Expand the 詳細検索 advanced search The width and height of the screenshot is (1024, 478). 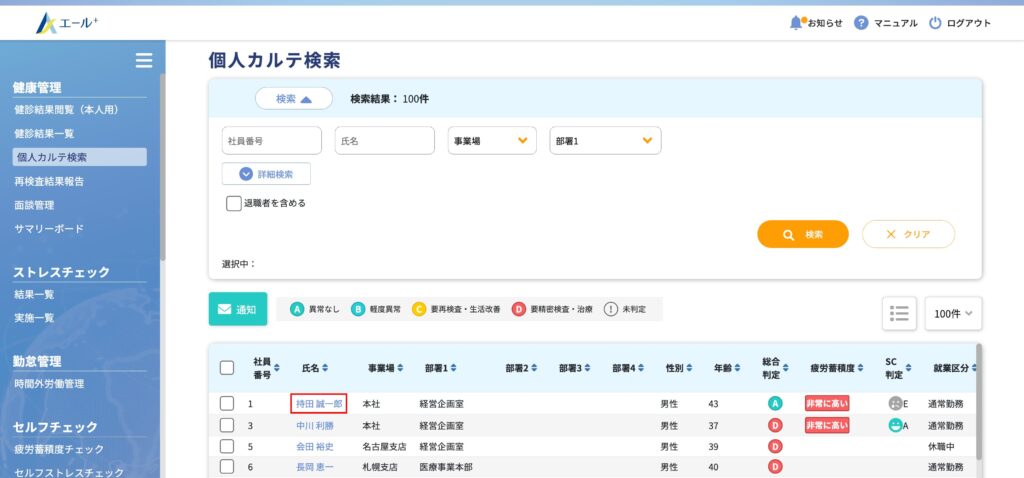click(x=266, y=174)
